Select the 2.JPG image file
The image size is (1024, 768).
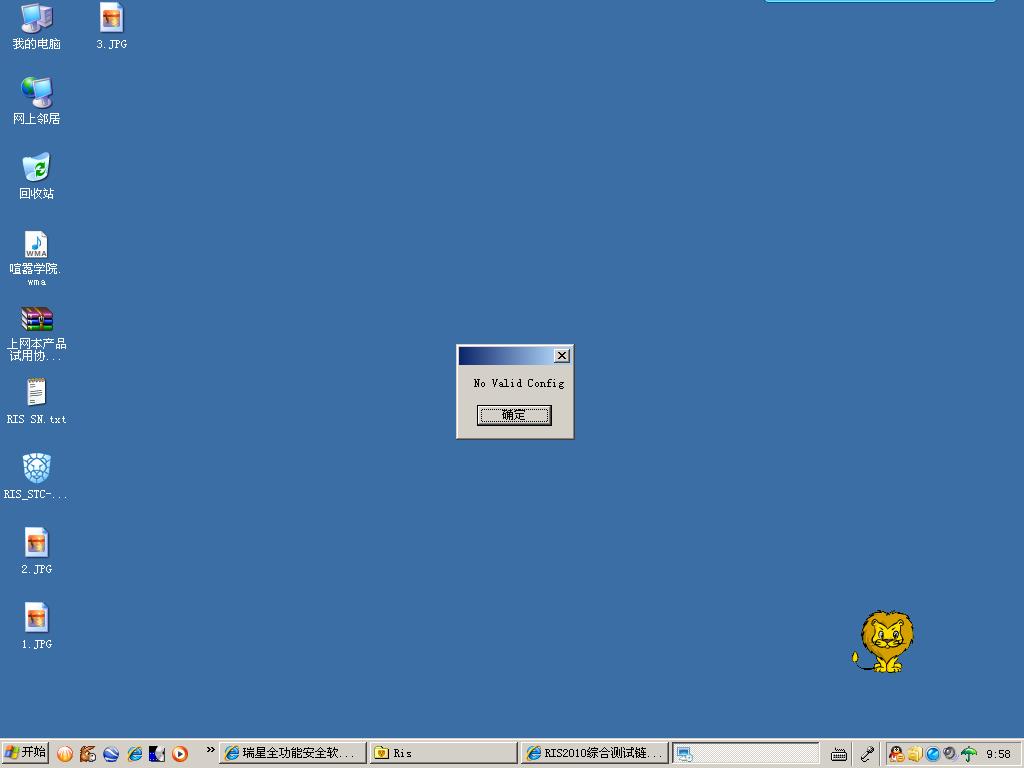pos(37,551)
